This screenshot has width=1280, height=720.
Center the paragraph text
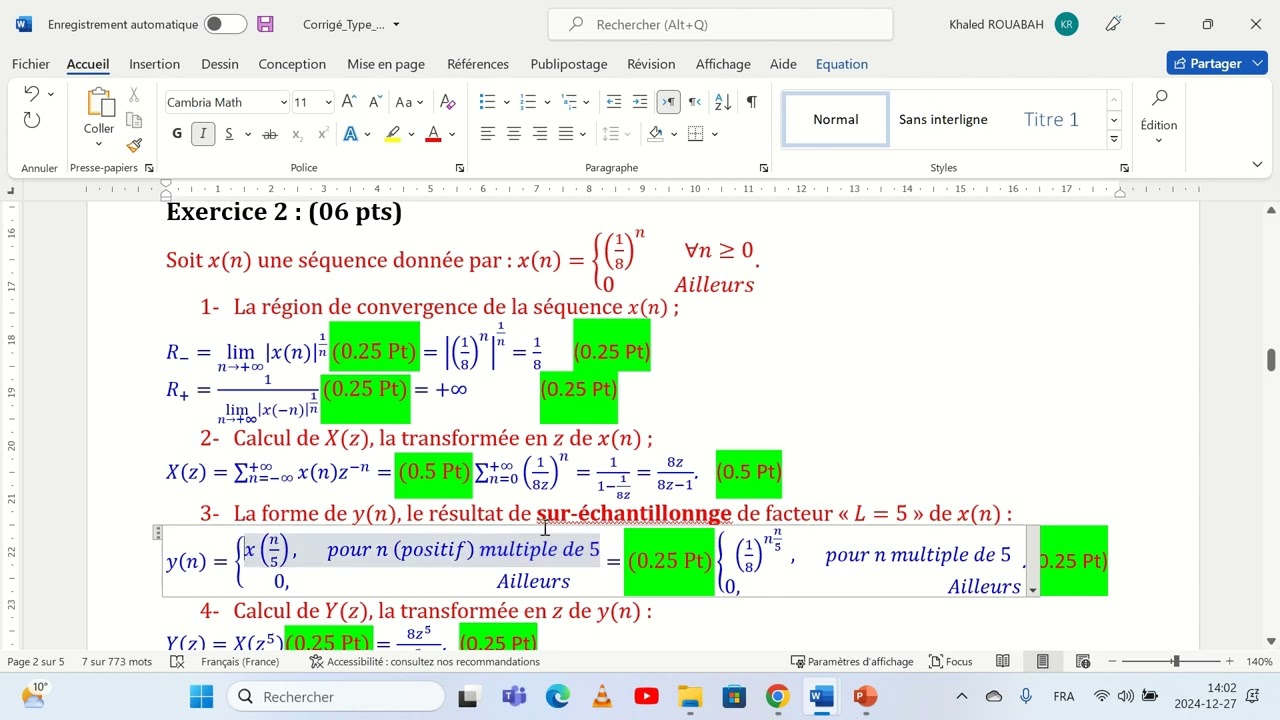(514, 134)
